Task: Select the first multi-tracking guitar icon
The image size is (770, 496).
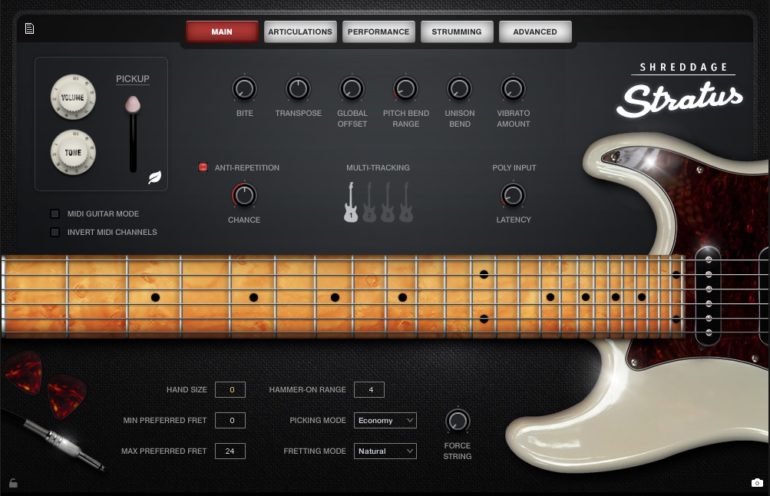Action: [x=351, y=201]
